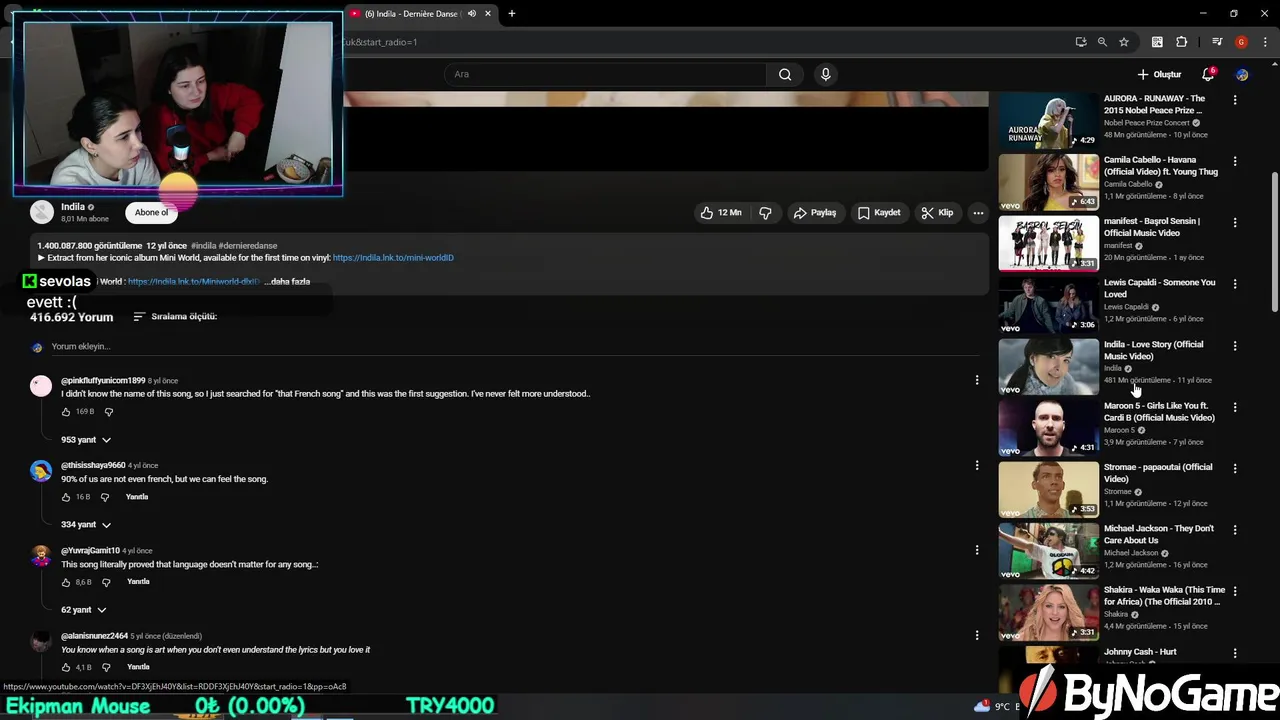Open Maroon 5 Girls Like You thumbnail
Image resolution: width=1280 pixels, height=720 pixels.
[1048, 427]
